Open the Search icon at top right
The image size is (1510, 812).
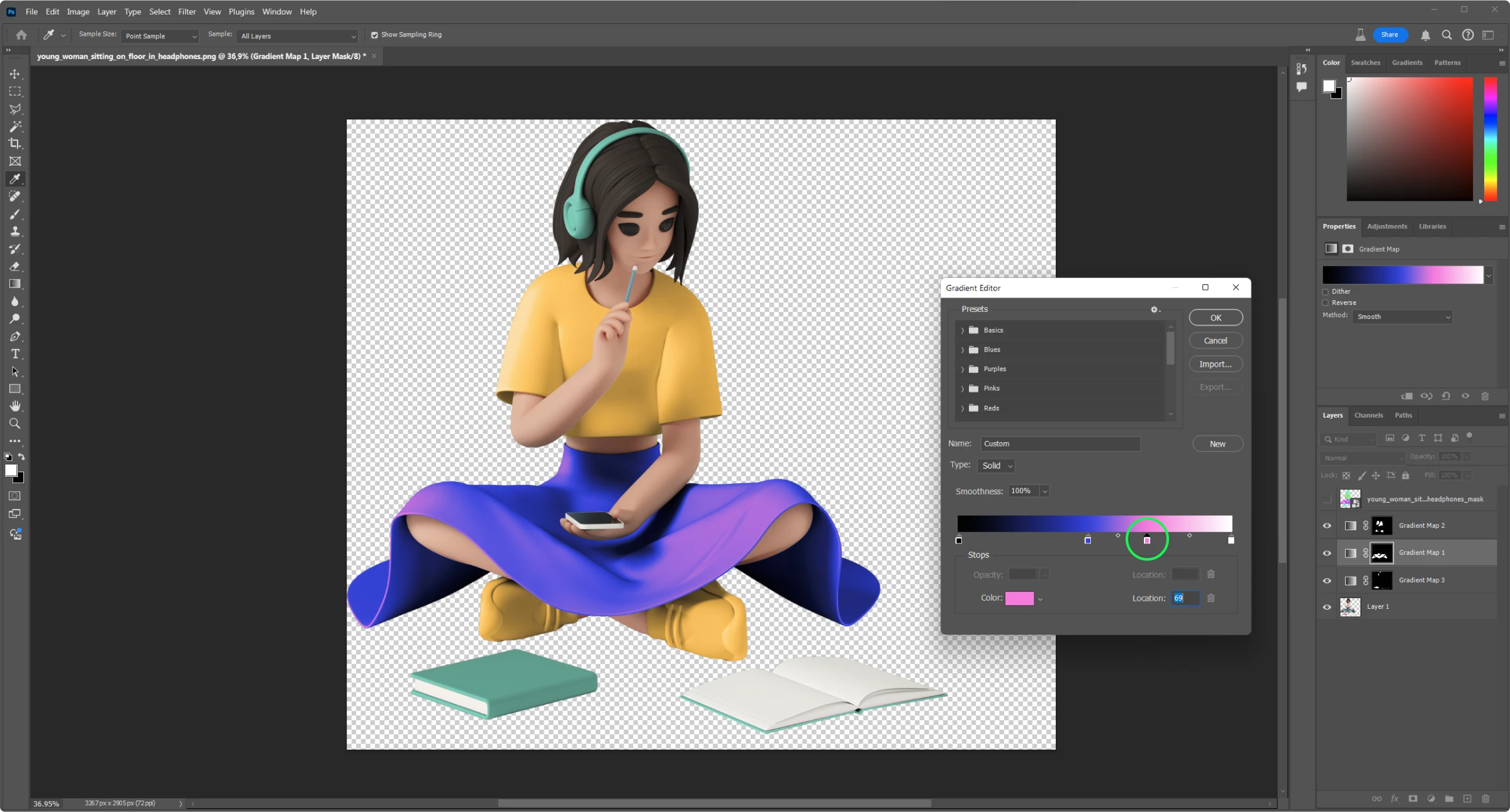pos(1446,35)
